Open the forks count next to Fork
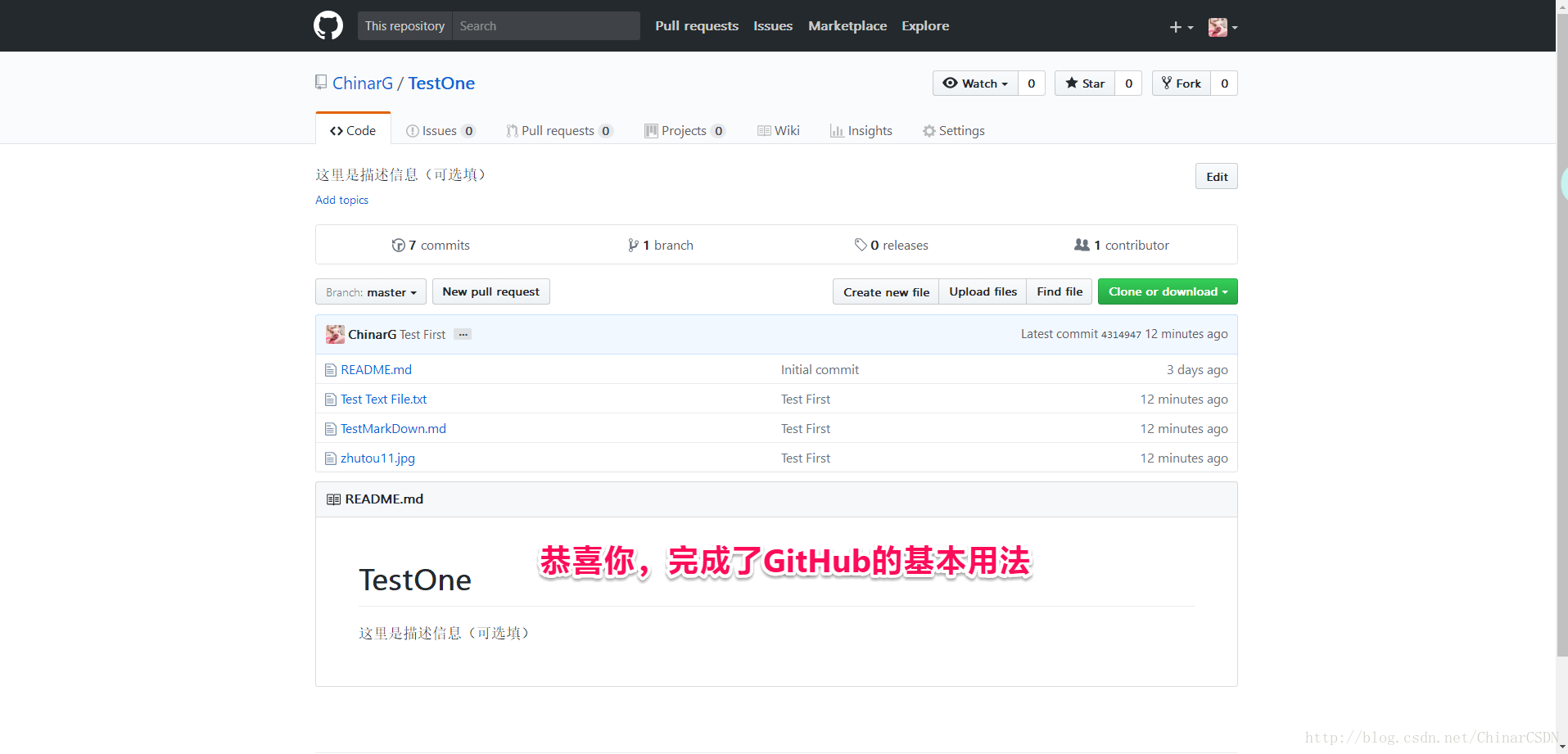 point(1225,84)
